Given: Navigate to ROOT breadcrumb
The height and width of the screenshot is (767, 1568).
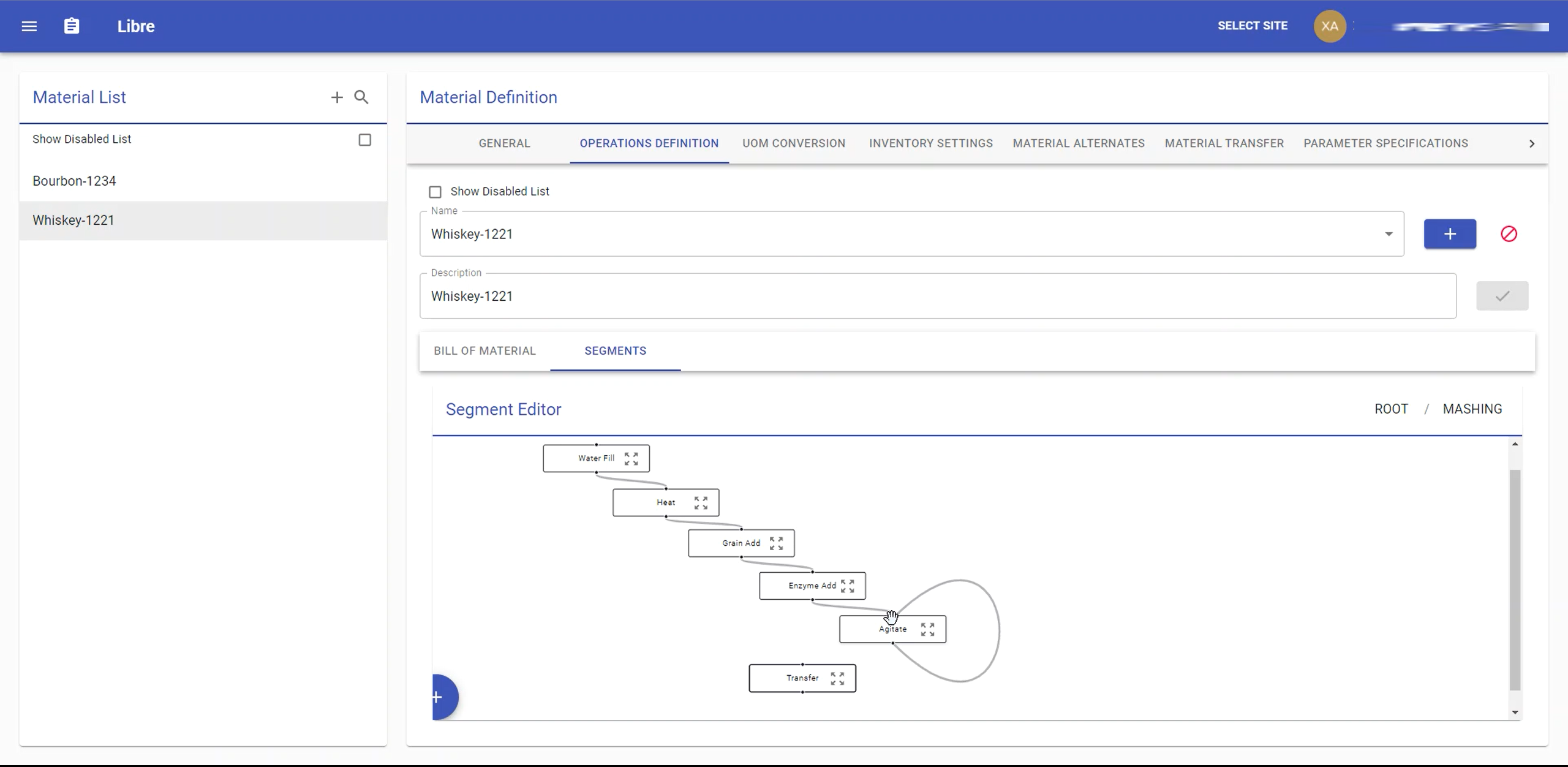Looking at the screenshot, I should click(x=1390, y=409).
